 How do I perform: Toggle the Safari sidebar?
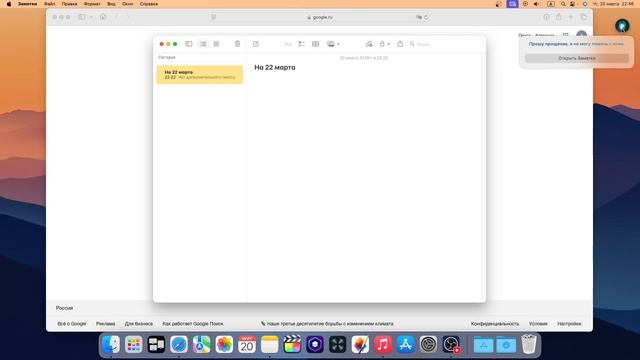tap(82, 17)
